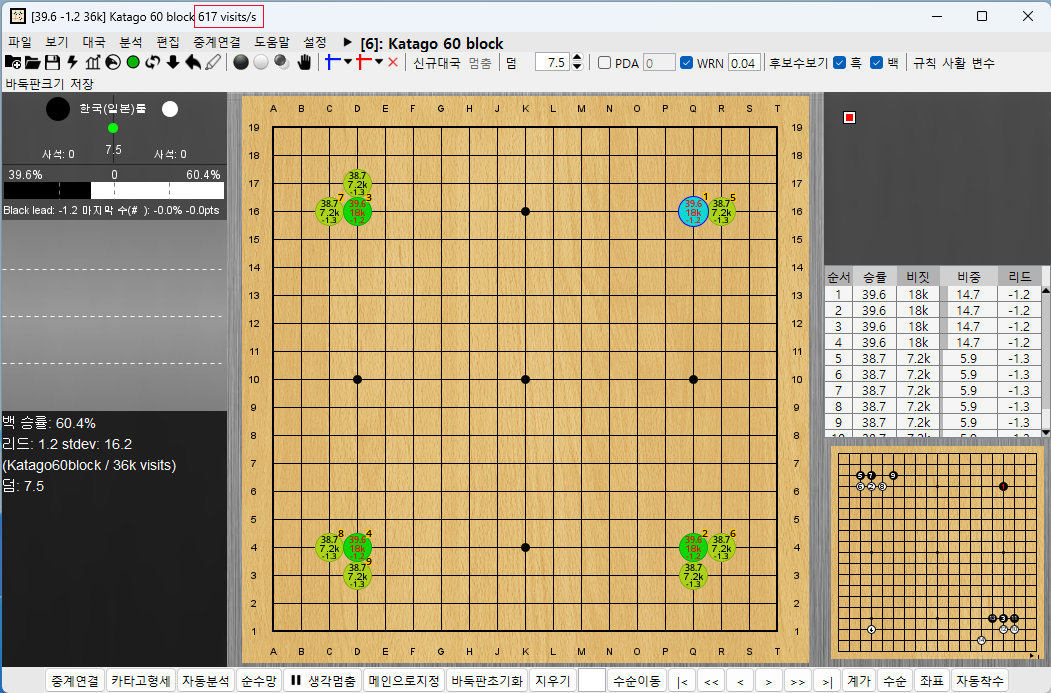Toggle the WRN checkbox
1051x693 pixels.
coord(686,63)
